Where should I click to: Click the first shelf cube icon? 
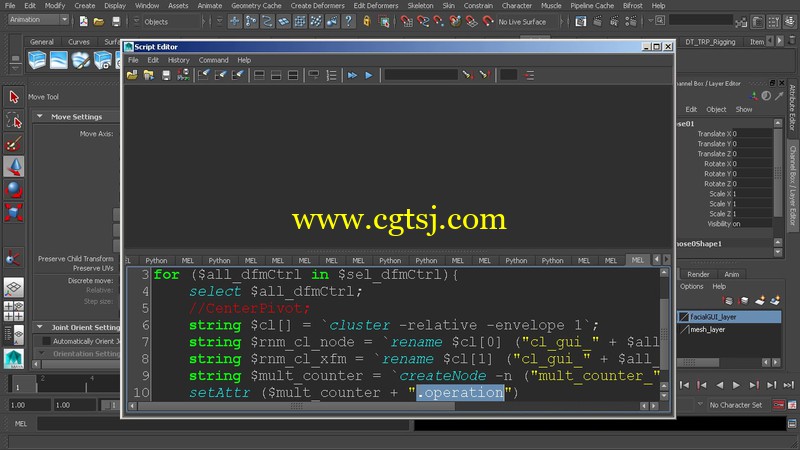[x=37, y=60]
